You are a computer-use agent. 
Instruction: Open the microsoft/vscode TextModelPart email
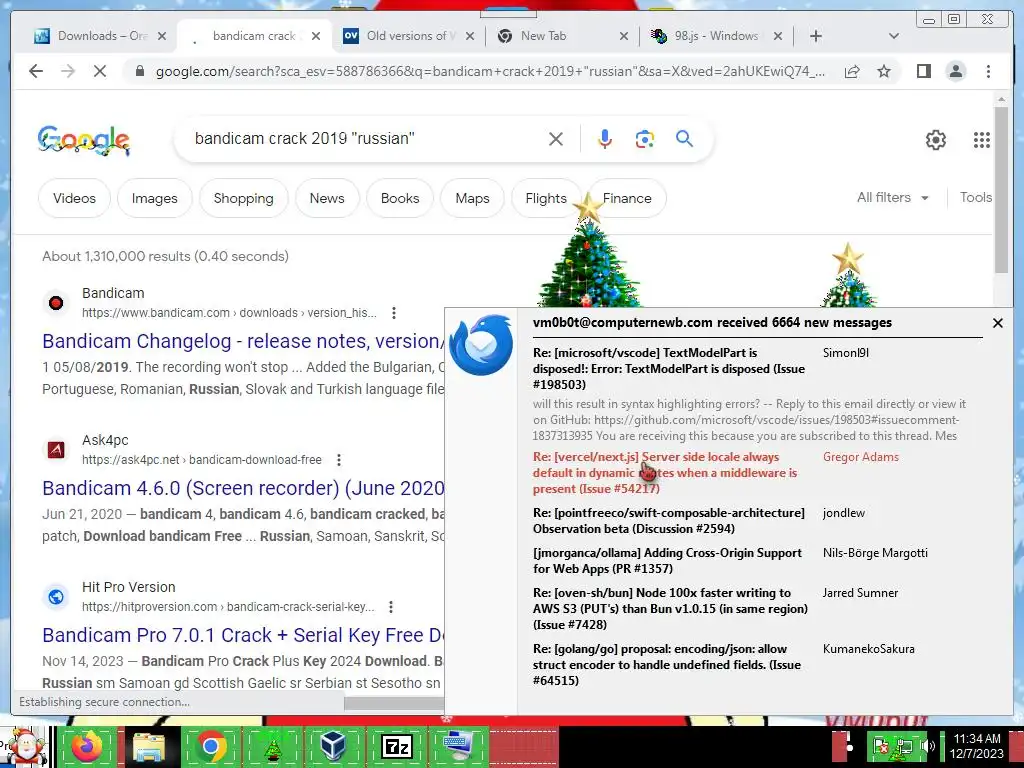(x=669, y=368)
